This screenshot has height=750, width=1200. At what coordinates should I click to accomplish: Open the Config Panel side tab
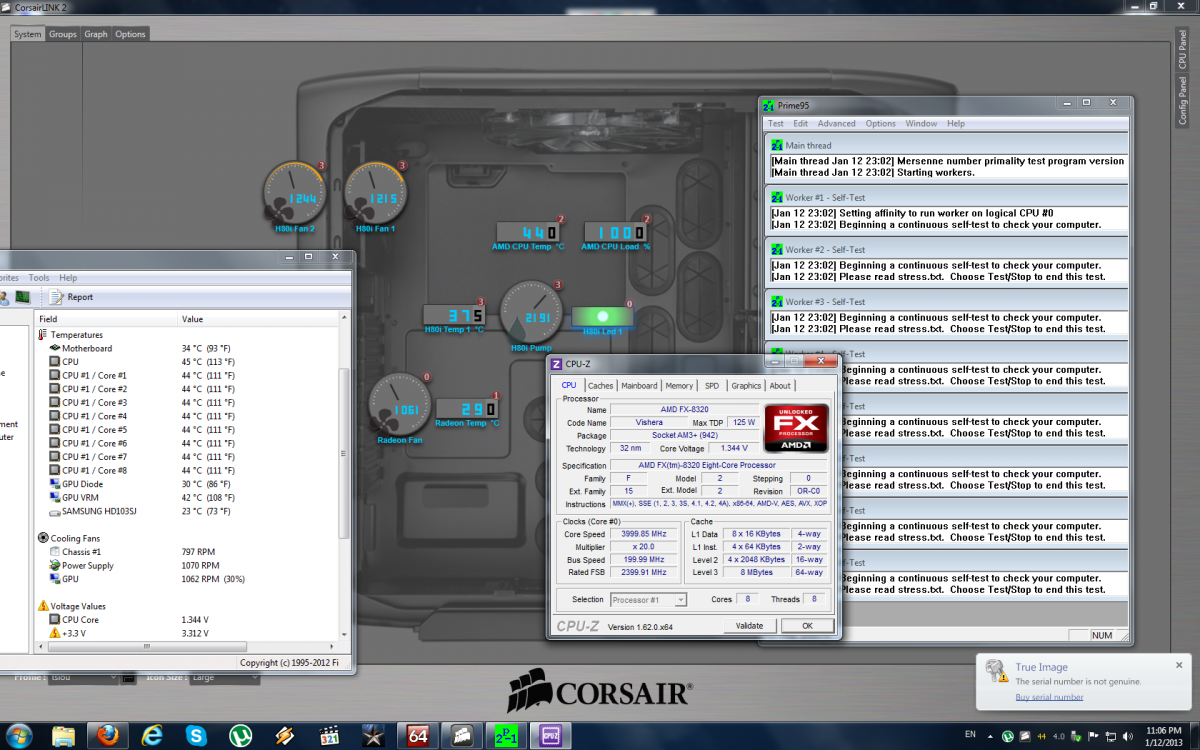(1182, 100)
